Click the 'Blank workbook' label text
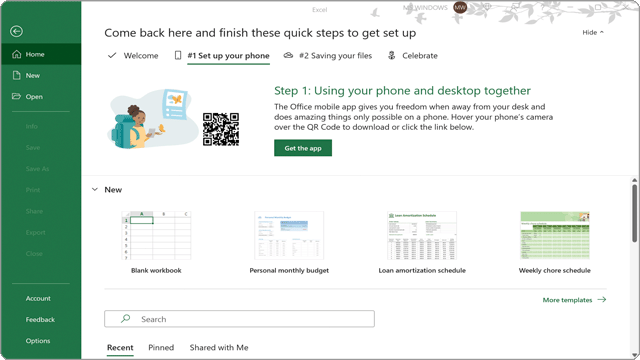 click(x=156, y=270)
